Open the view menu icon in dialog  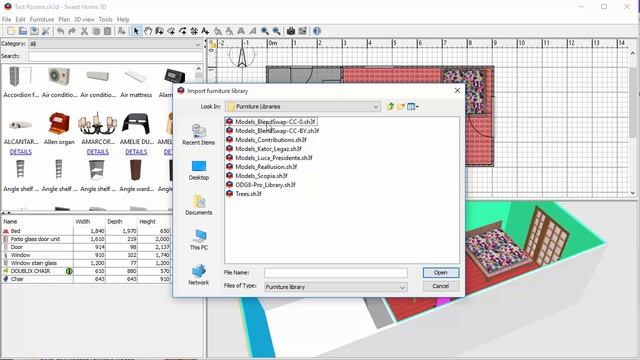point(412,107)
